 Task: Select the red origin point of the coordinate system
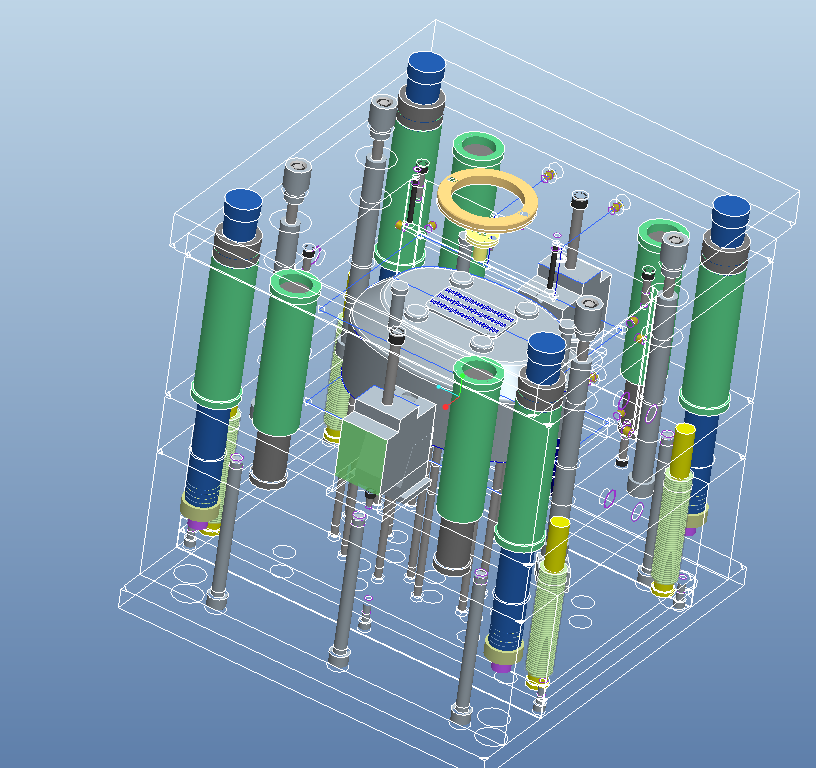coord(445,406)
